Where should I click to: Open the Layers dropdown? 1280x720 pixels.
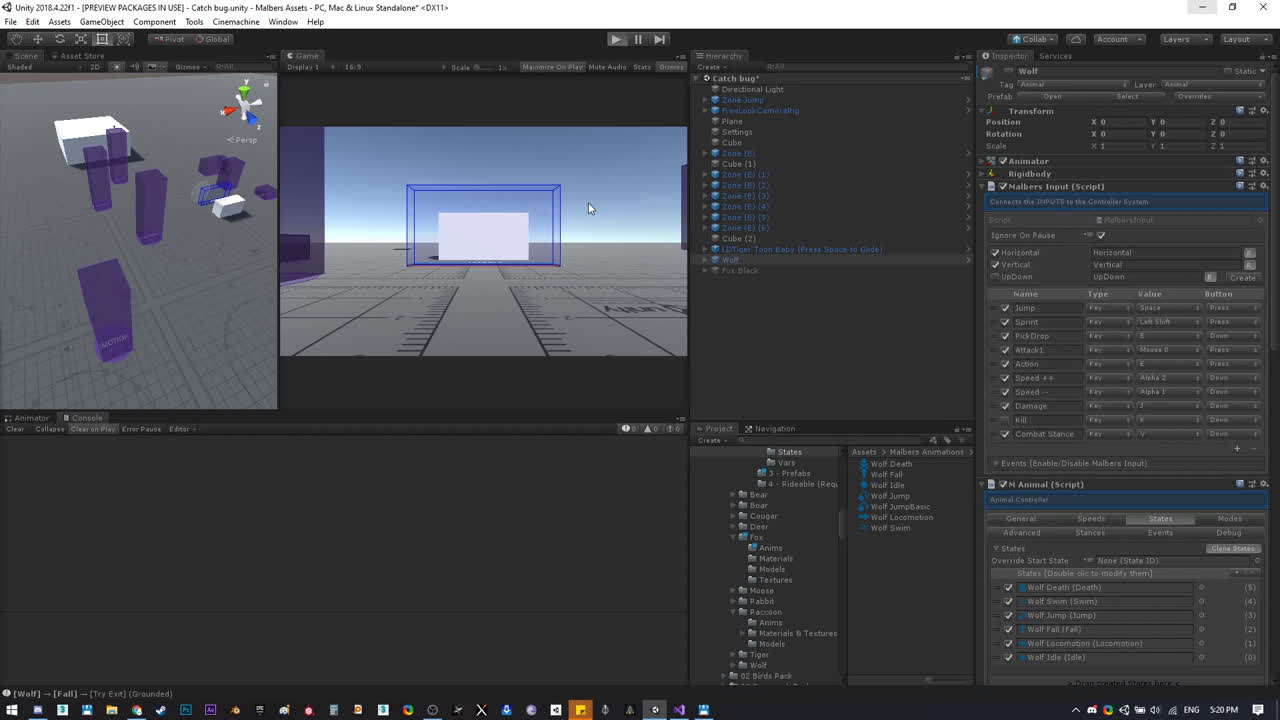(x=1182, y=39)
